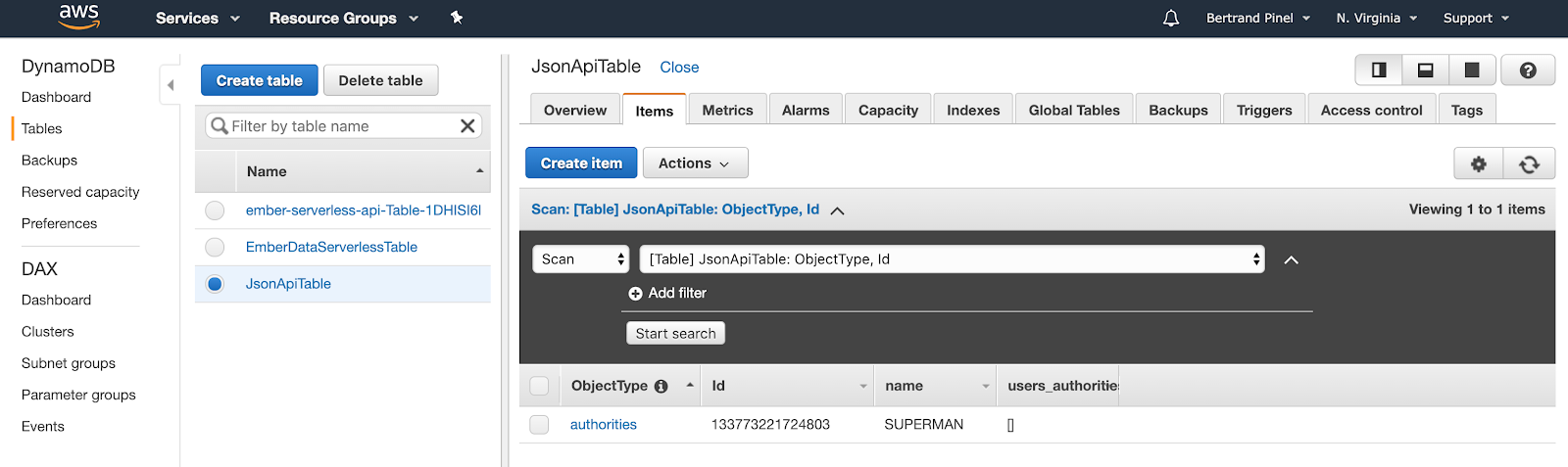The width and height of the screenshot is (1568, 467).
Task: Collapse the DynamoDB sidebar with arrow icon
Action: pos(171,85)
